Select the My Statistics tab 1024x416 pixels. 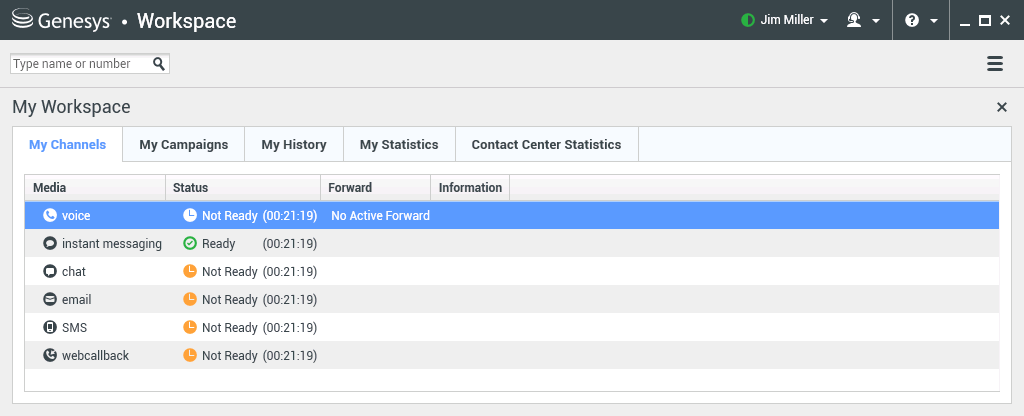pyautogui.click(x=399, y=145)
